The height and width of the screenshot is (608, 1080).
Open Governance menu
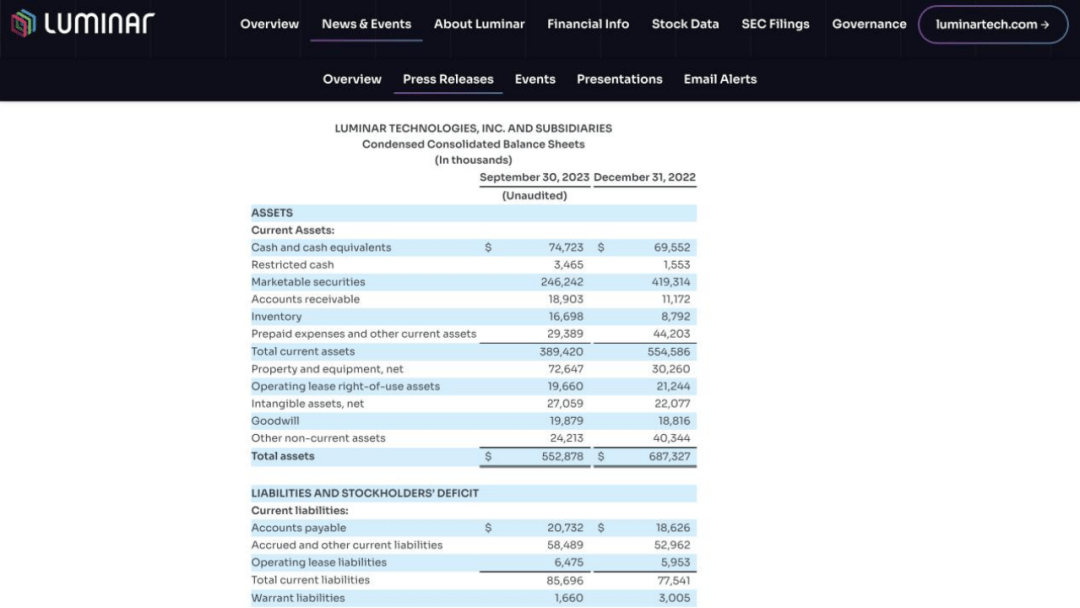pyautogui.click(x=869, y=24)
